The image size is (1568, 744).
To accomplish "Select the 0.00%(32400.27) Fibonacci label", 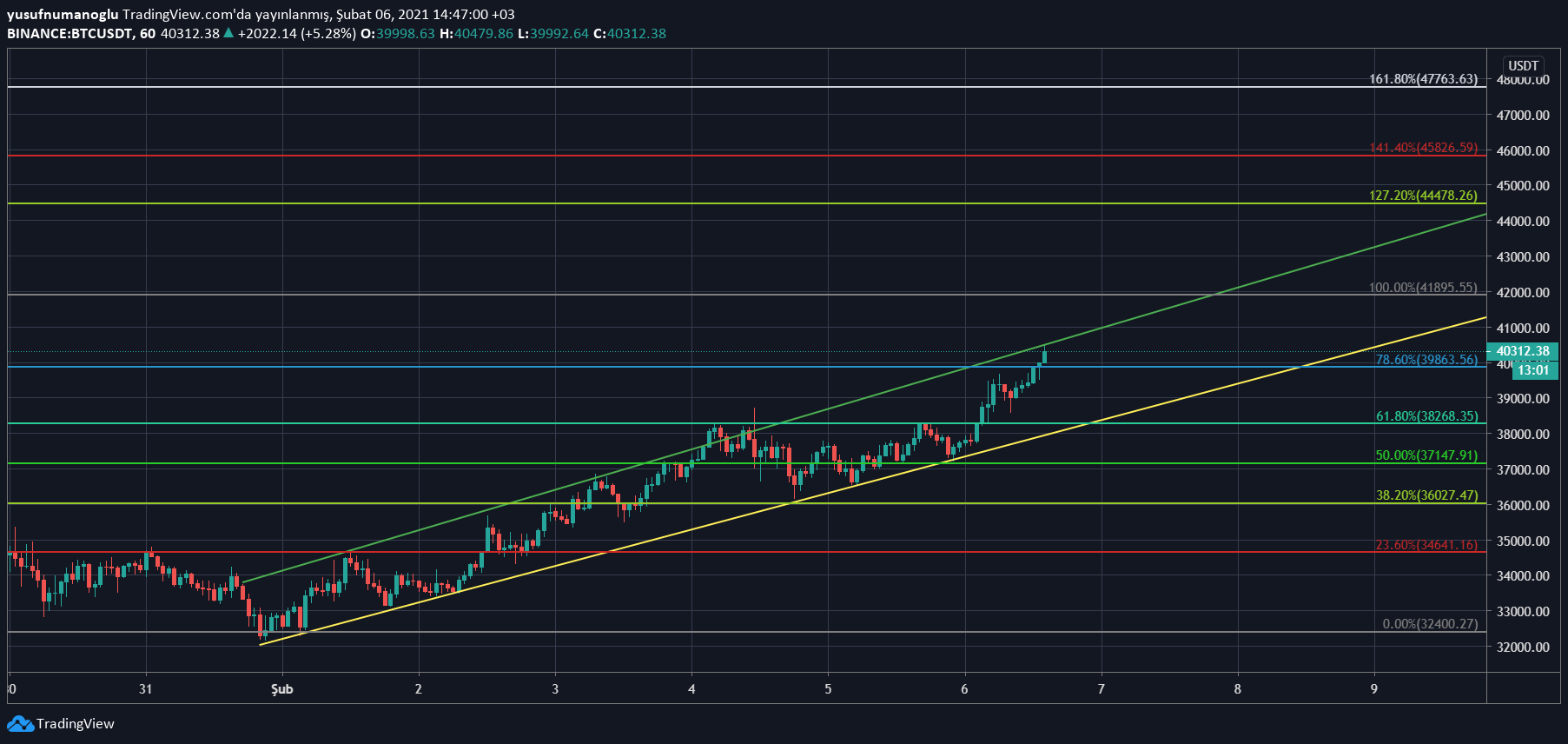I will click(1430, 623).
